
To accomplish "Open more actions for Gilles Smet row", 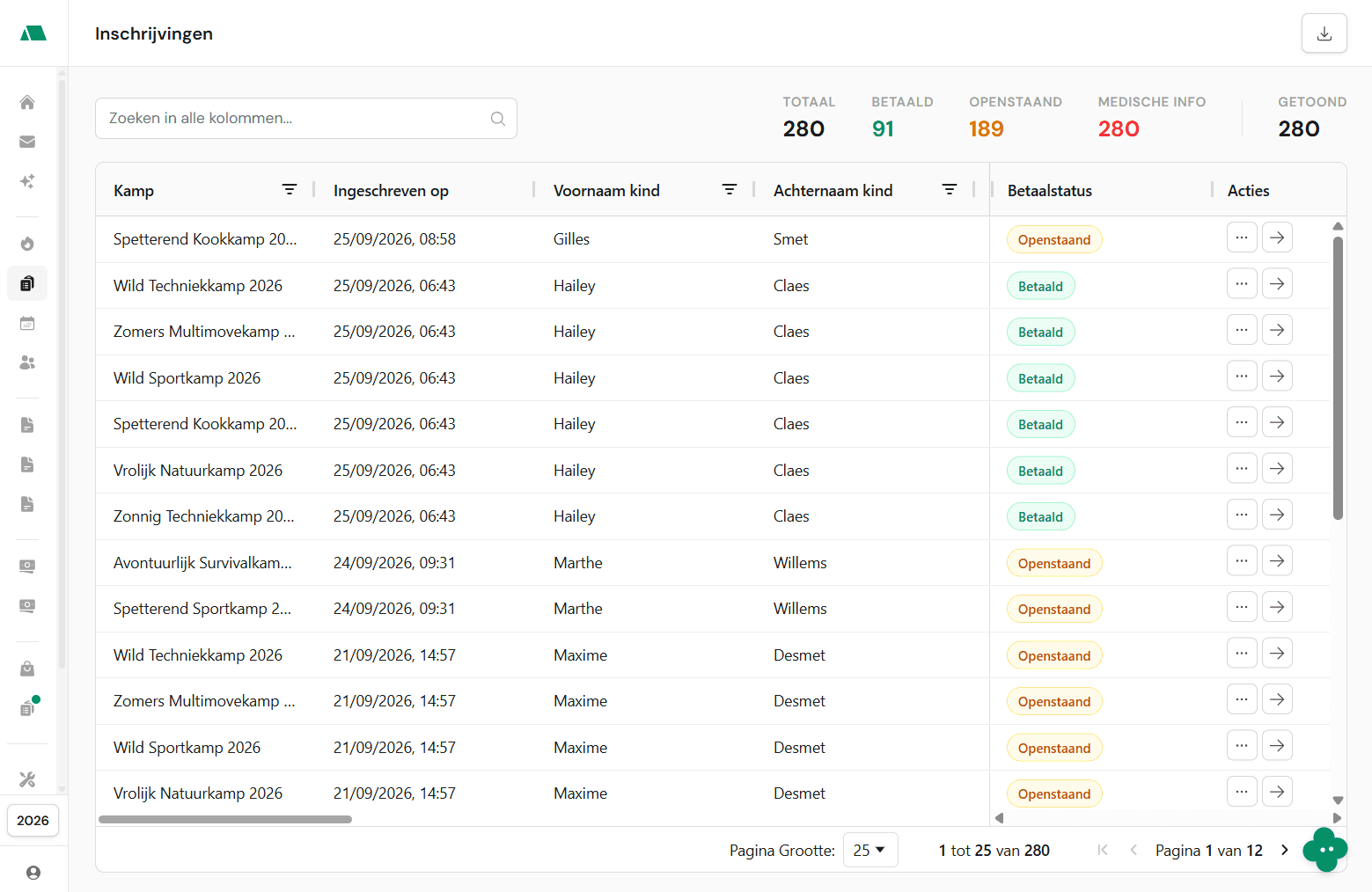I will click(1242, 238).
